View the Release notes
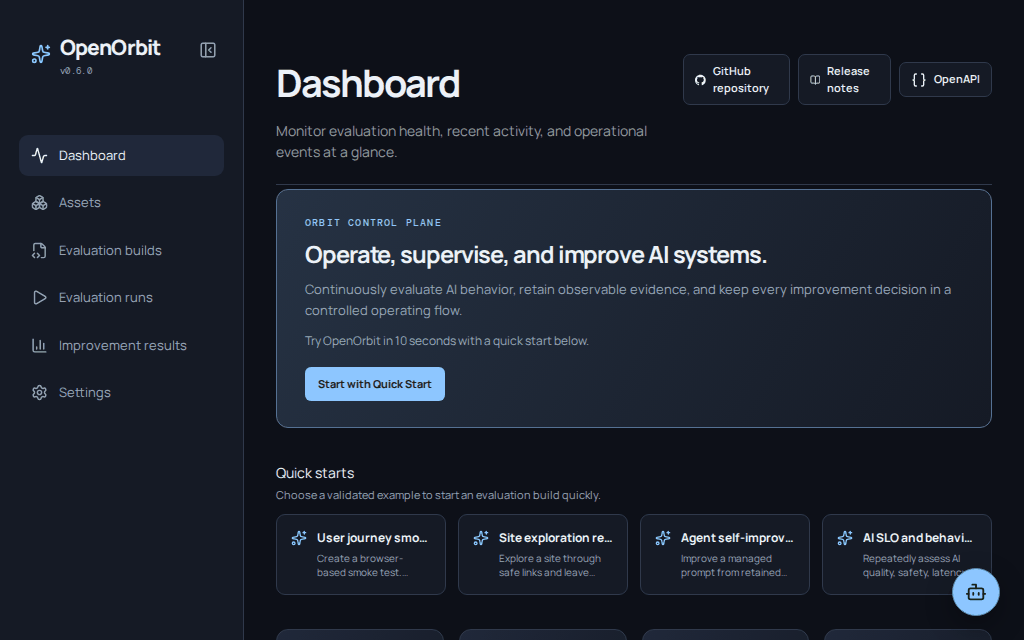This screenshot has width=1024, height=640. [844, 80]
